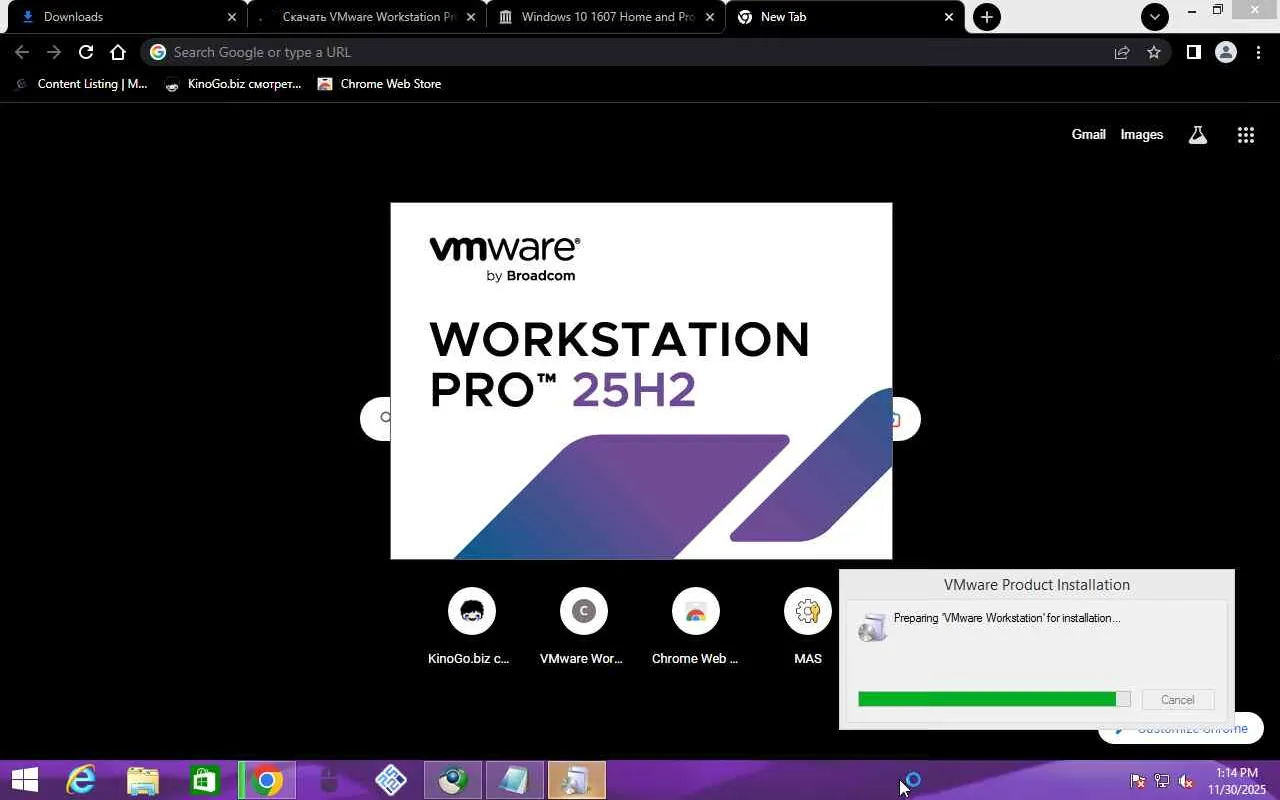Open Search Labs flask icon

pyautogui.click(x=1198, y=135)
